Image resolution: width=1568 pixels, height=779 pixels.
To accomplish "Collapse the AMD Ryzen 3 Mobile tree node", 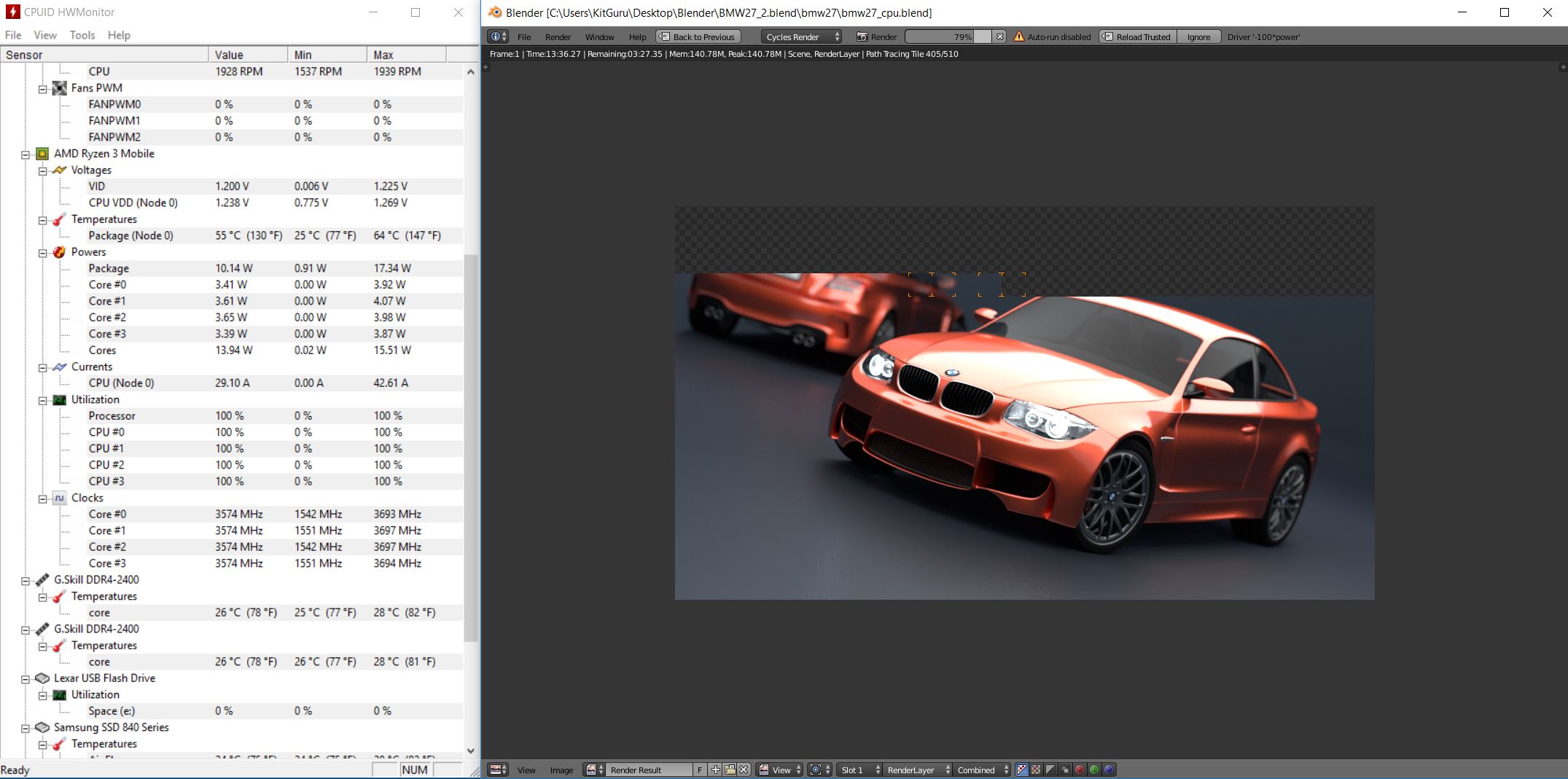I will [26, 154].
